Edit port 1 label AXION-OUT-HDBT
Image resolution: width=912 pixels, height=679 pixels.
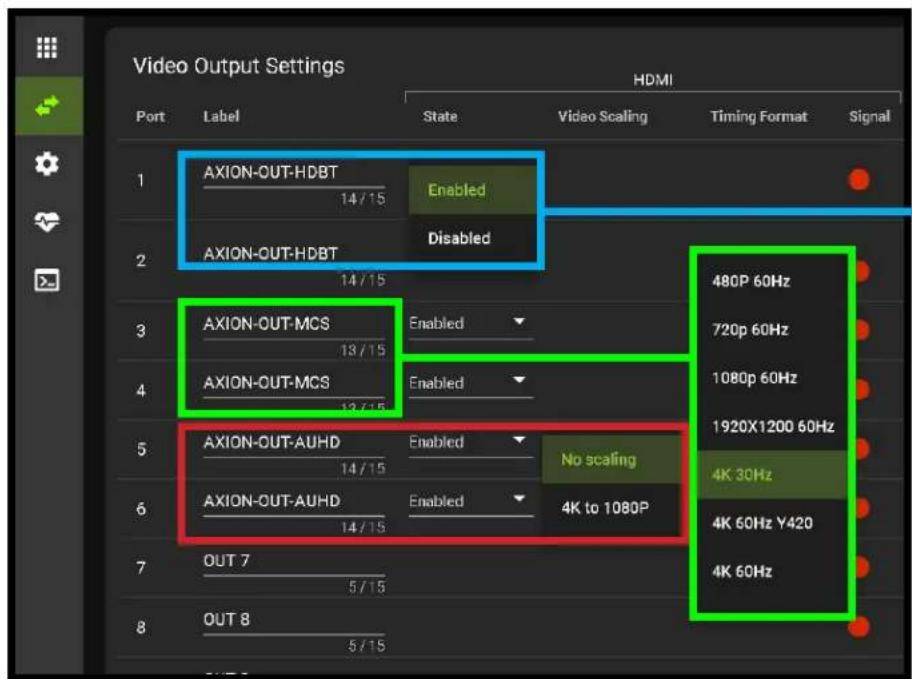pos(294,173)
